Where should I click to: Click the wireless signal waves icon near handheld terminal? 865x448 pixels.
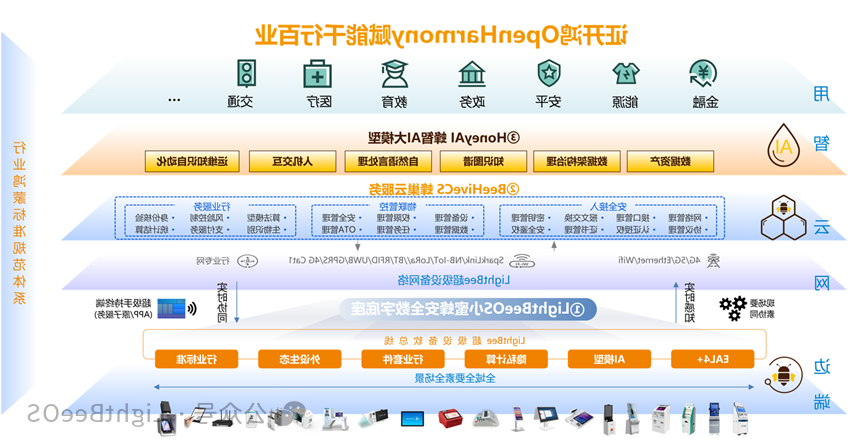click(x=192, y=308)
